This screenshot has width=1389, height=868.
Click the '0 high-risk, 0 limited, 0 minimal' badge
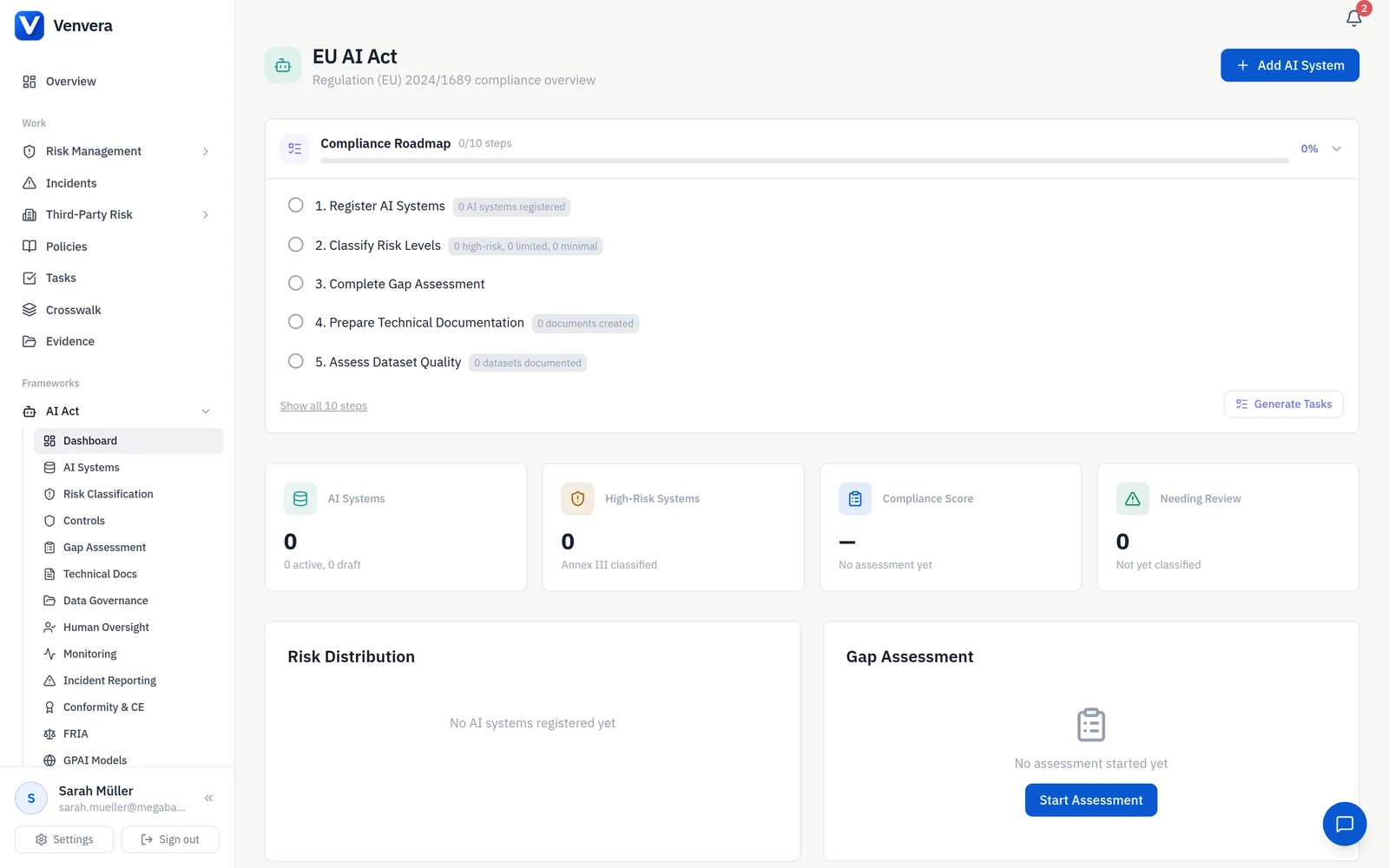pyautogui.click(x=525, y=247)
